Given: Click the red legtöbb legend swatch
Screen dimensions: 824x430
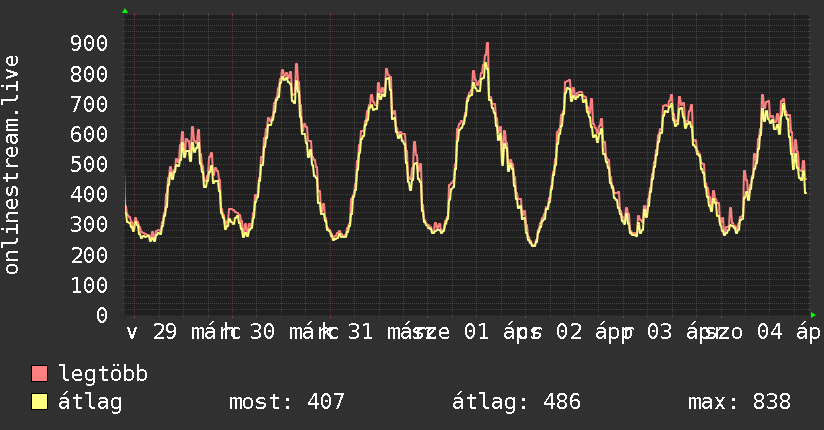Looking at the screenshot, I should point(40,374).
